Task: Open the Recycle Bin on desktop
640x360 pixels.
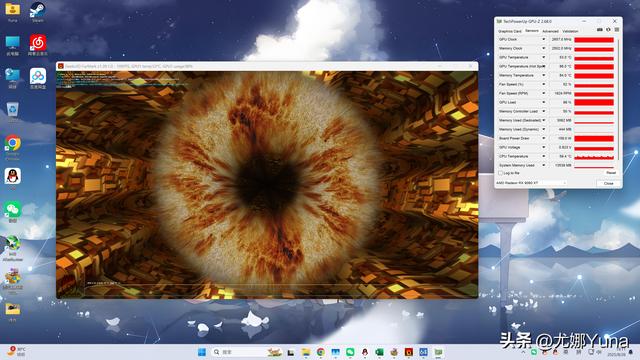Action: [x=13, y=112]
